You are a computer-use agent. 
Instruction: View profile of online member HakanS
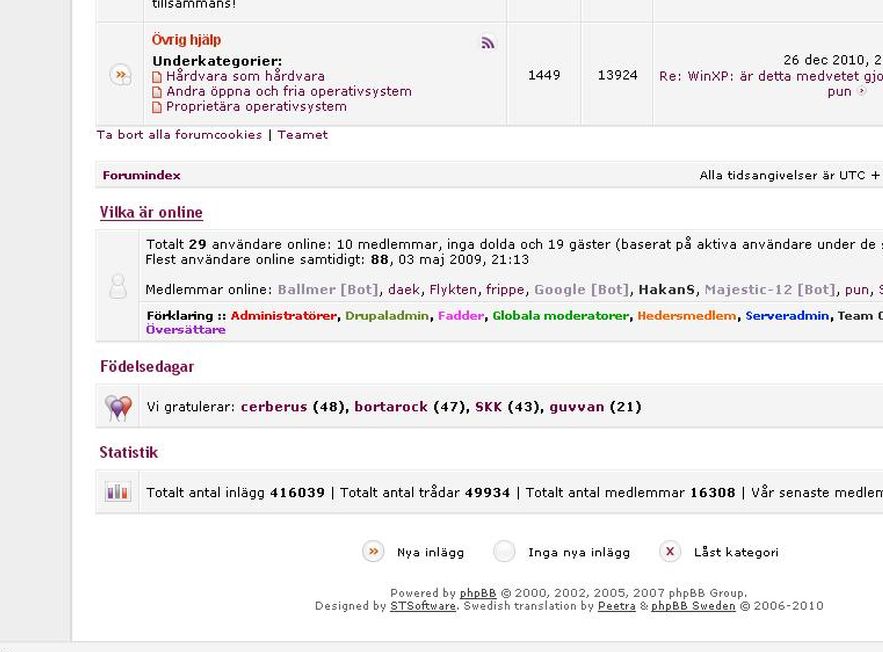[667, 289]
